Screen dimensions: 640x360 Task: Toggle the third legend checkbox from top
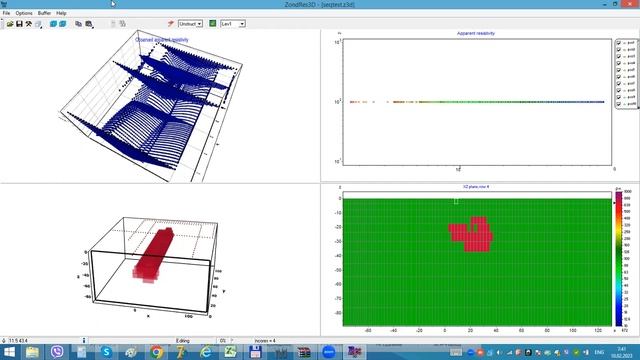tap(619, 56)
